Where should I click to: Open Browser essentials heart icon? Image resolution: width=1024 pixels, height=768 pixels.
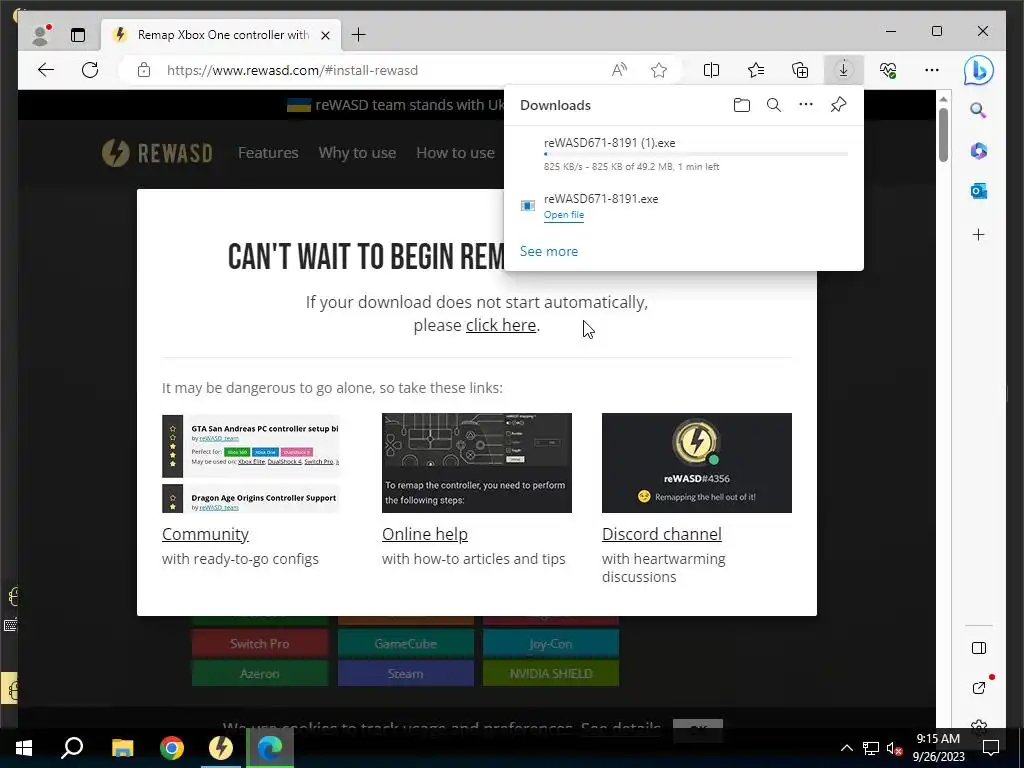click(x=888, y=70)
